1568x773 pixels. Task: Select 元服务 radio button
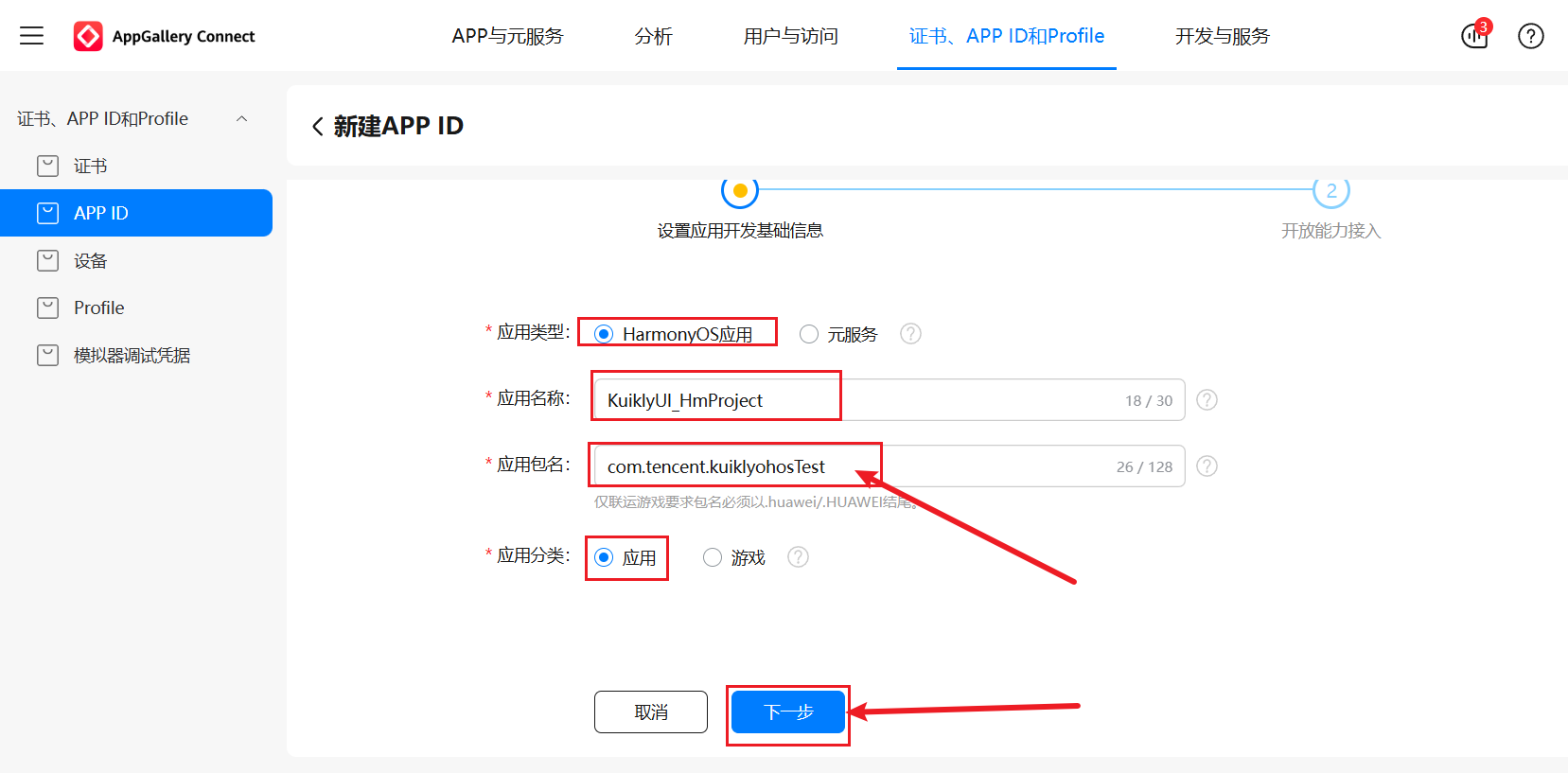tap(809, 334)
